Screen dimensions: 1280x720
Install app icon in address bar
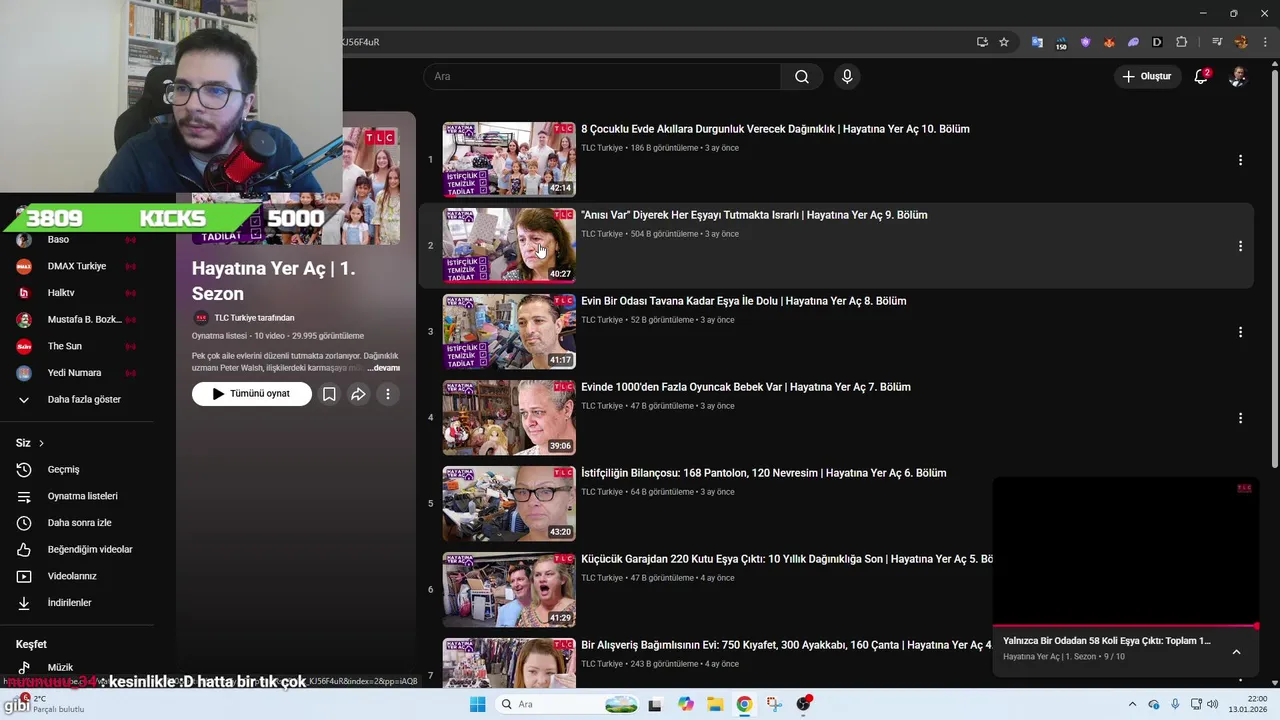point(982,42)
